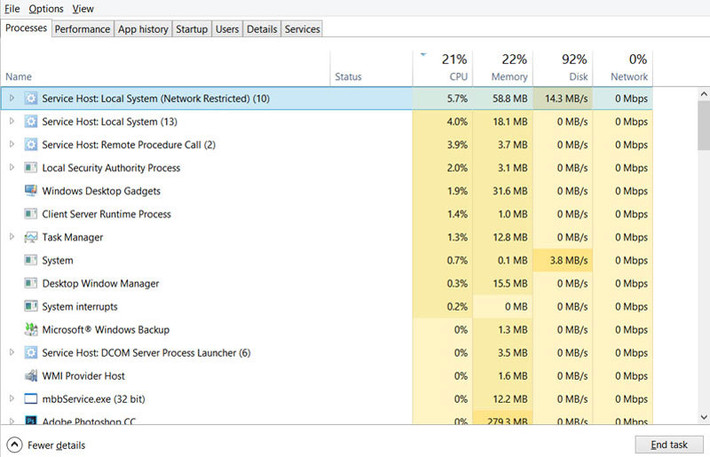Screen dimensions: 710x457
Task: Expand the mbbService.exe row
Action: click(12, 398)
